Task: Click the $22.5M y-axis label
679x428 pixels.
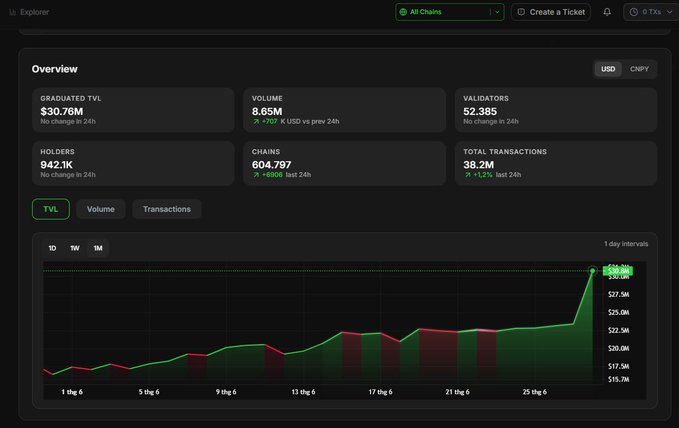Action: pyautogui.click(x=618, y=331)
